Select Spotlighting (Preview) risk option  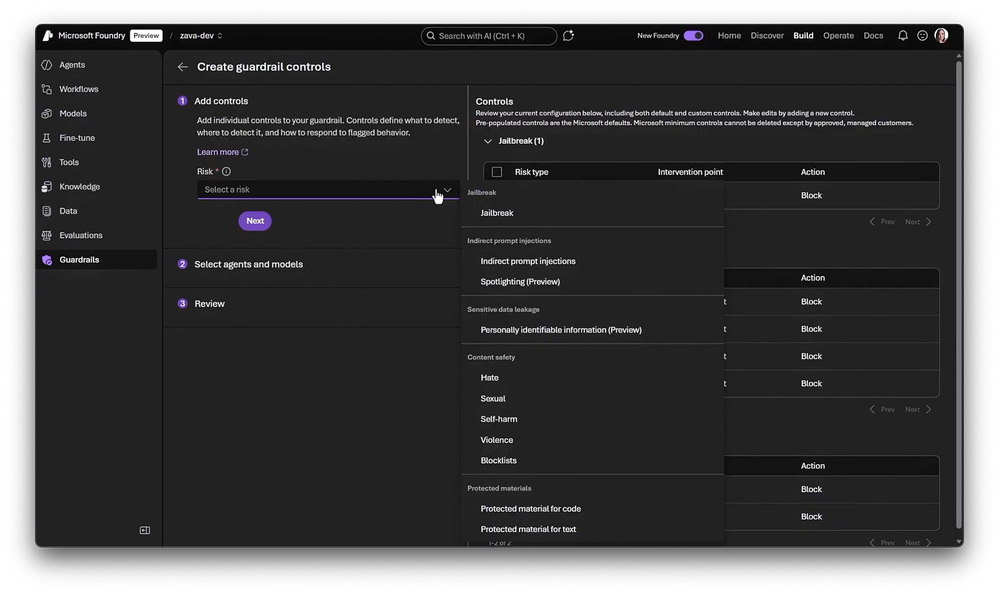(x=520, y=282)
